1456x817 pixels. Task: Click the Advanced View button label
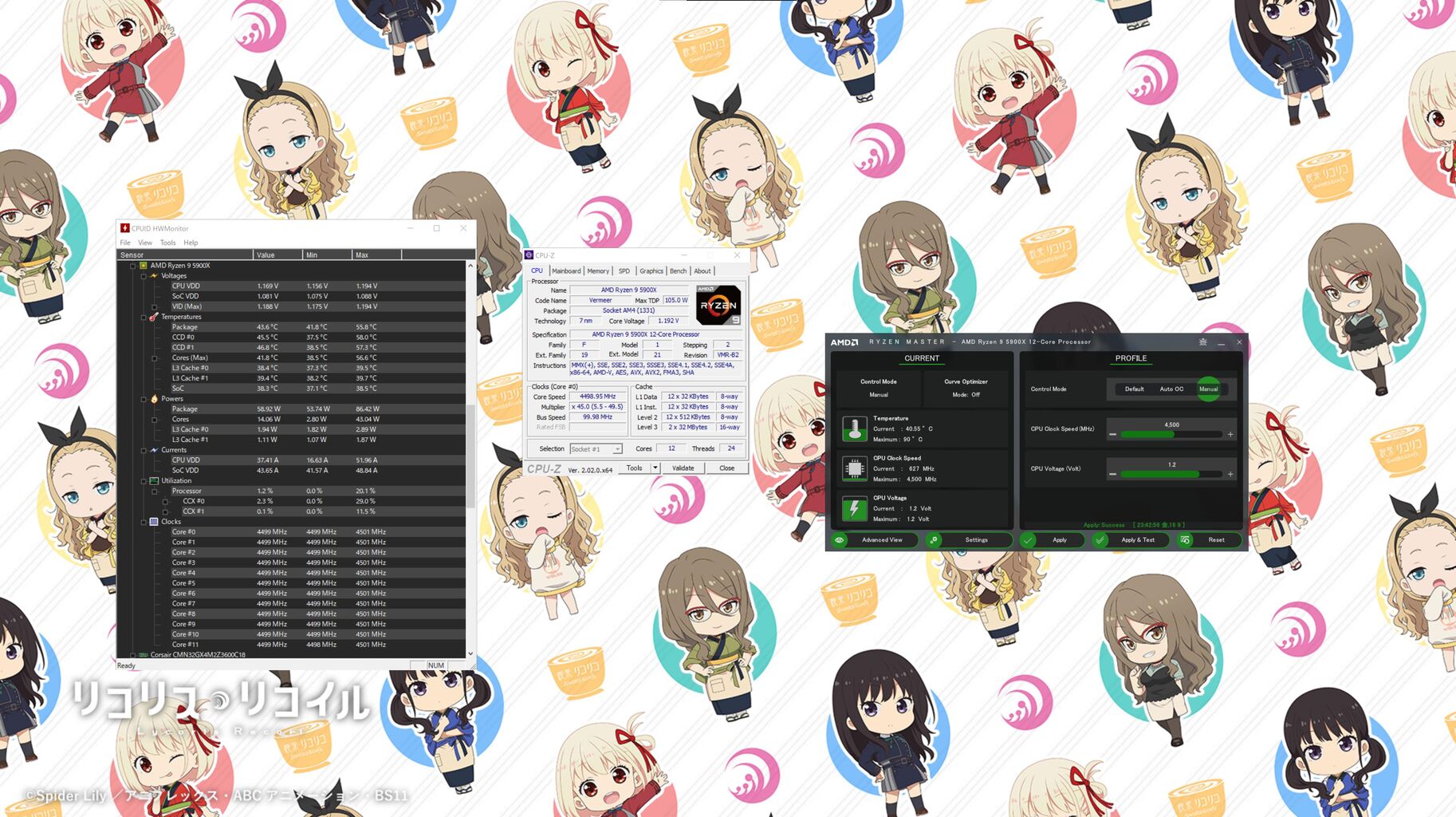882,540
